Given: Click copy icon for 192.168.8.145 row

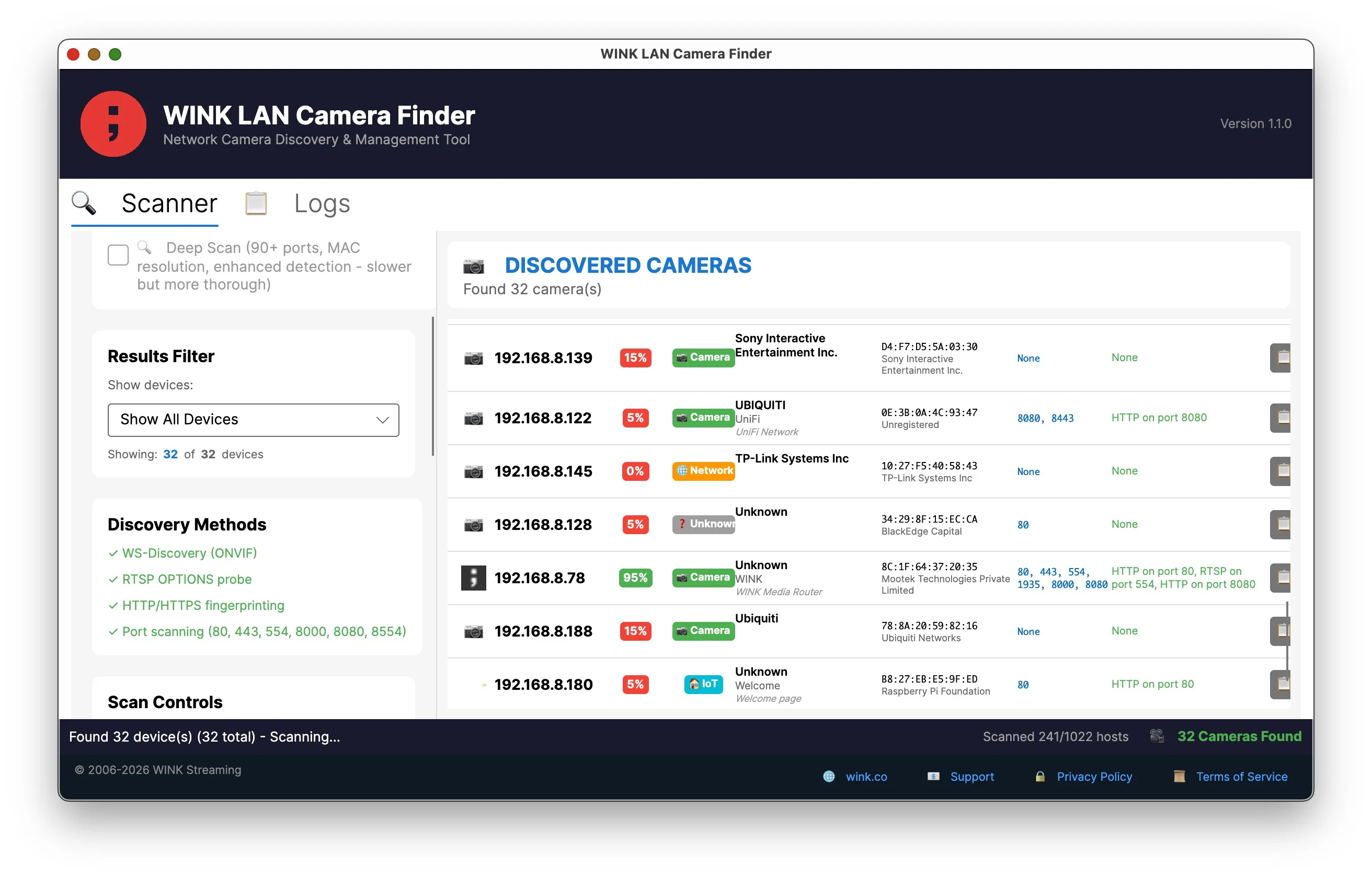Looking at the screenshot, I should pyautogui.click(x=1282, y=471).
